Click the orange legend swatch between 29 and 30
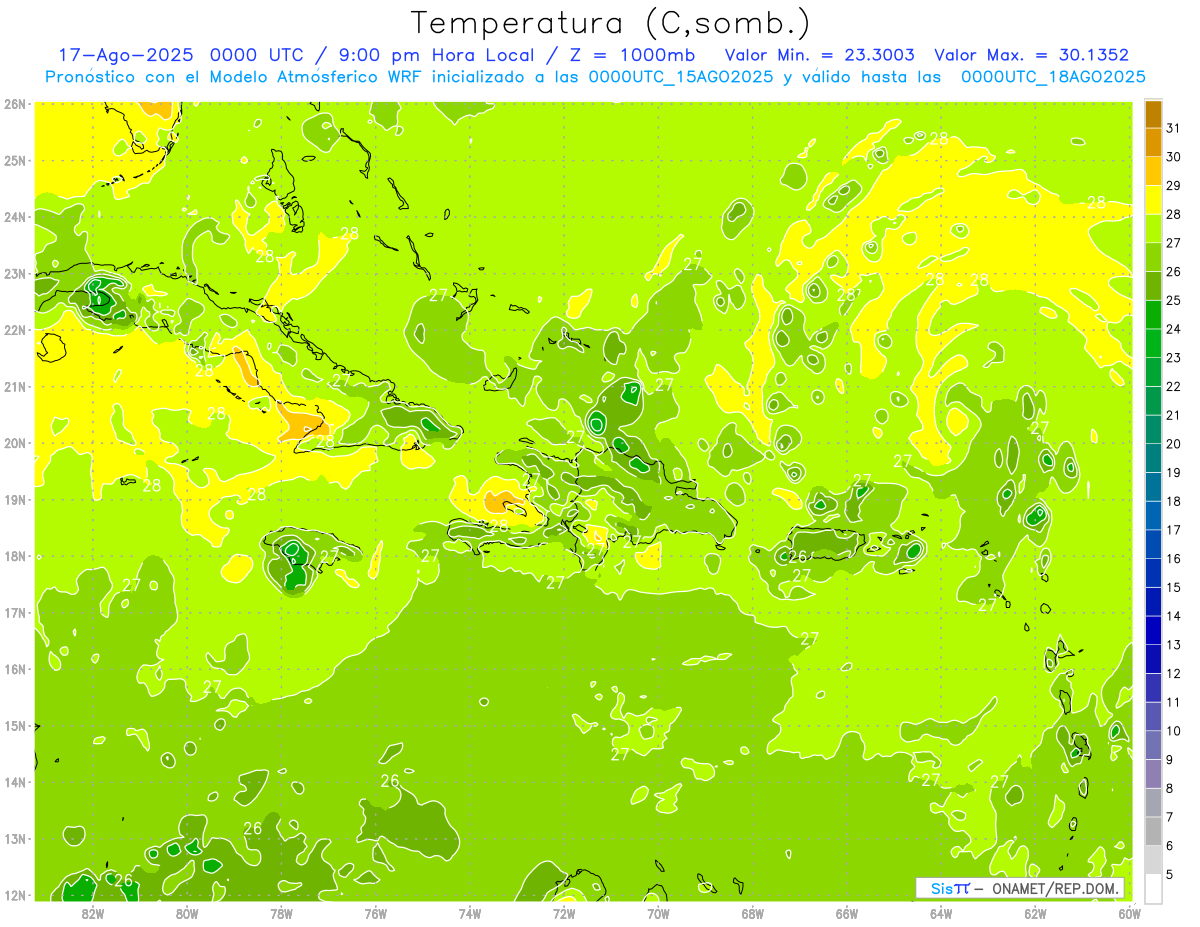1200x927 pixels. [x=1153, y=171]
